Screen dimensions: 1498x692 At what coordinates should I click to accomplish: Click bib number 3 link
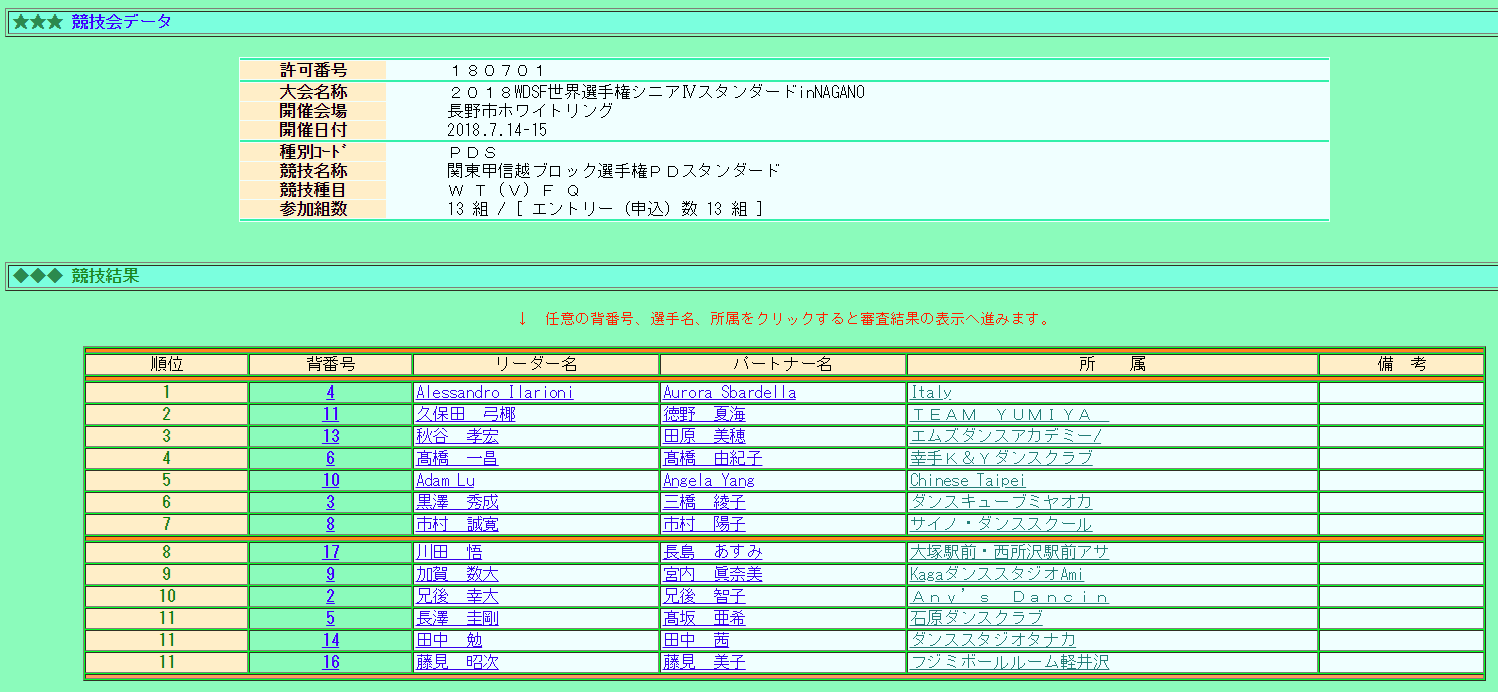(x=330, y=503)
